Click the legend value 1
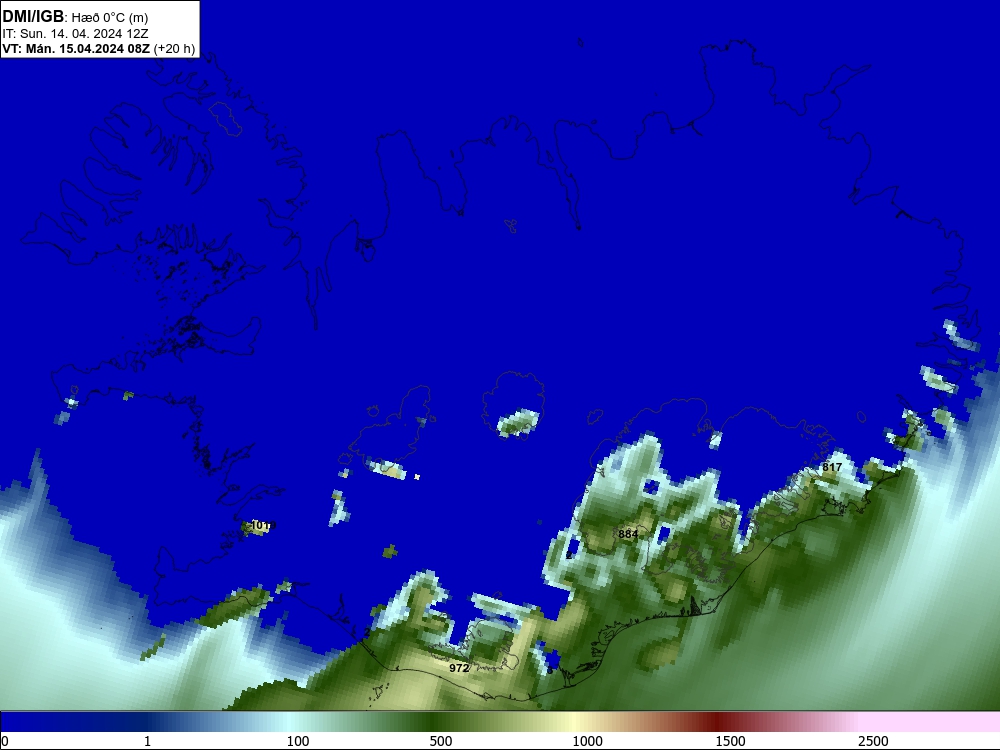The height and width of the screenshot is (750, 1000). (x=147, y=741)
